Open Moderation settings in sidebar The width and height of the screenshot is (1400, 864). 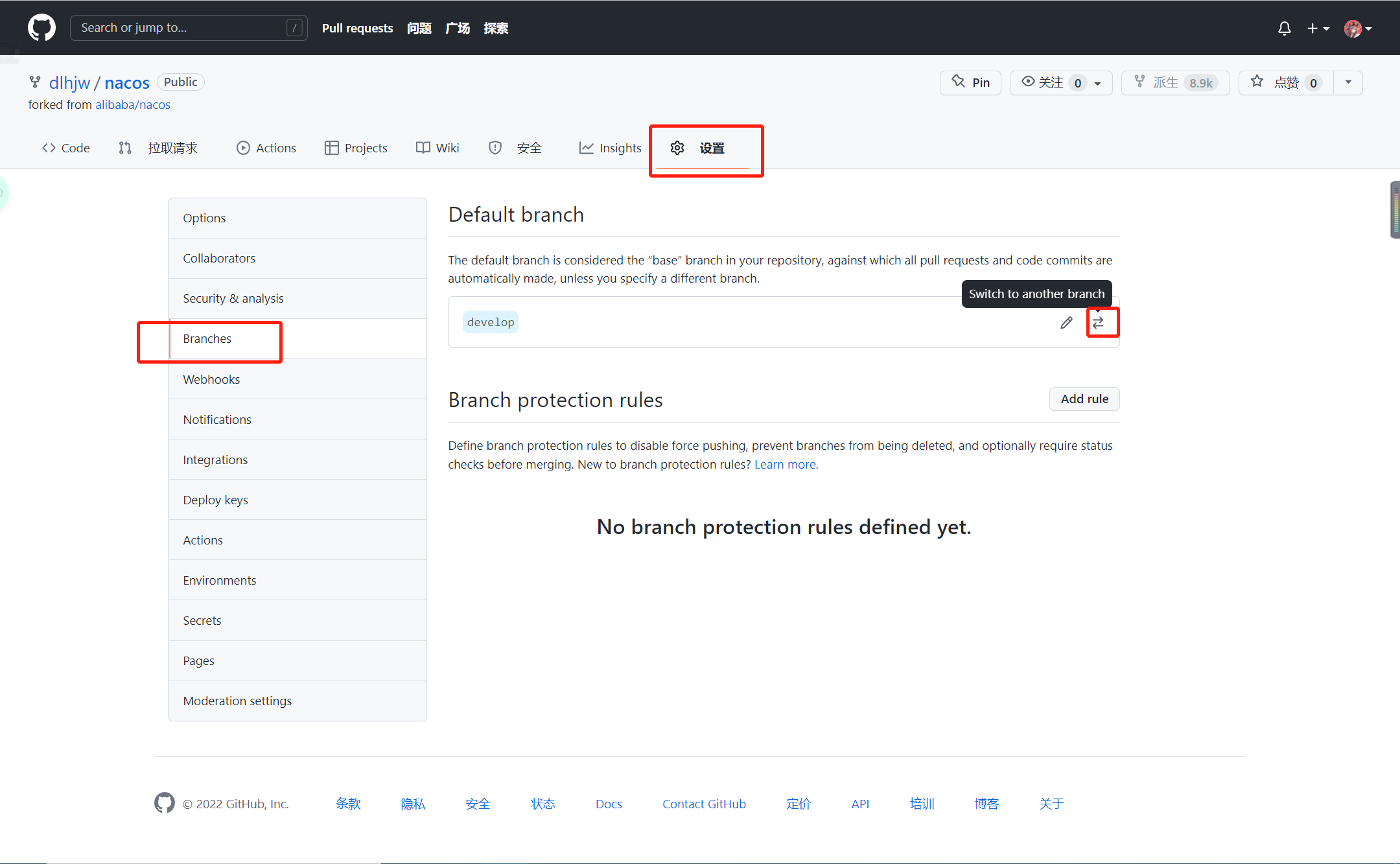tap(297, 701)
